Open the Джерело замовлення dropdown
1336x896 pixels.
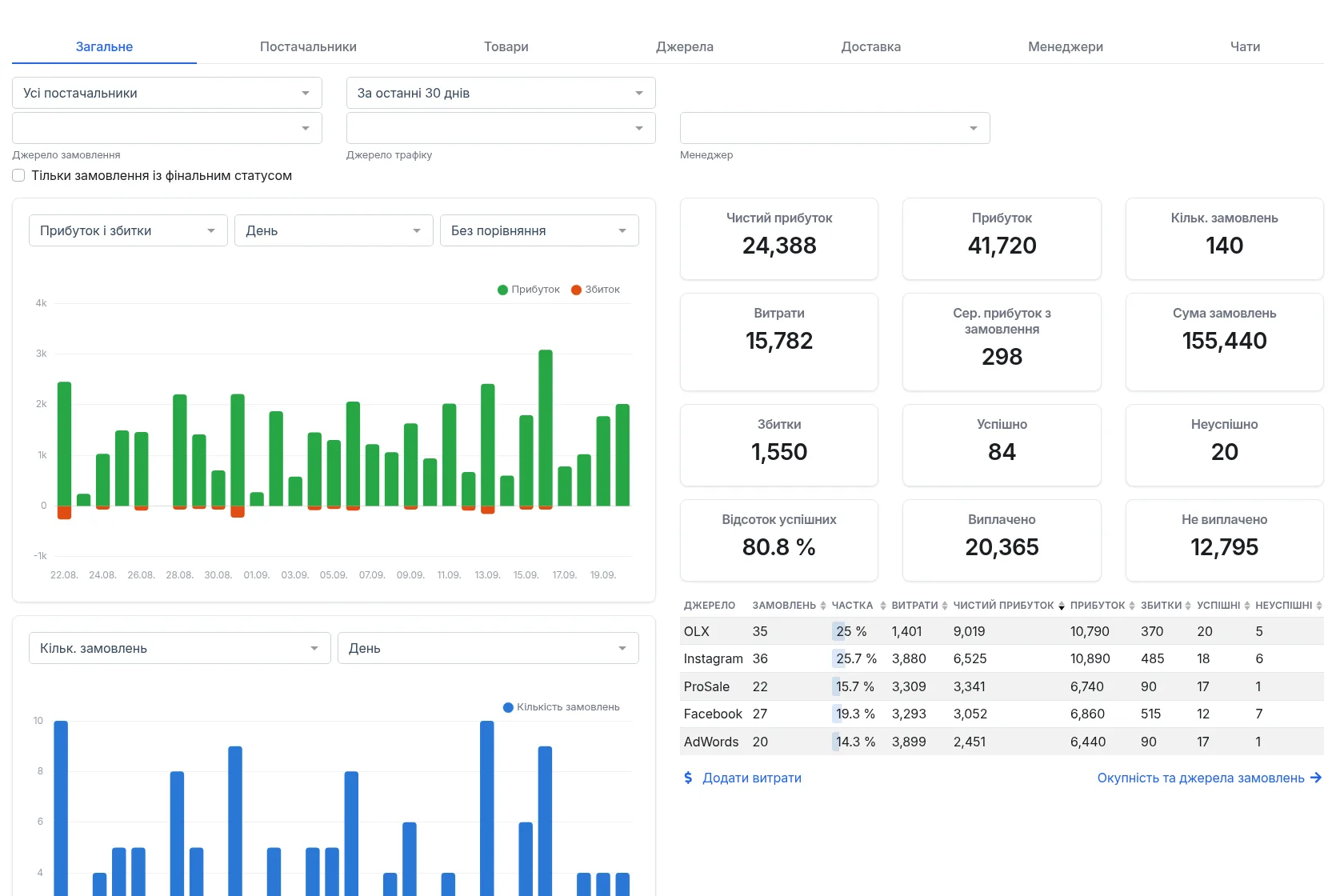[167, 128]
